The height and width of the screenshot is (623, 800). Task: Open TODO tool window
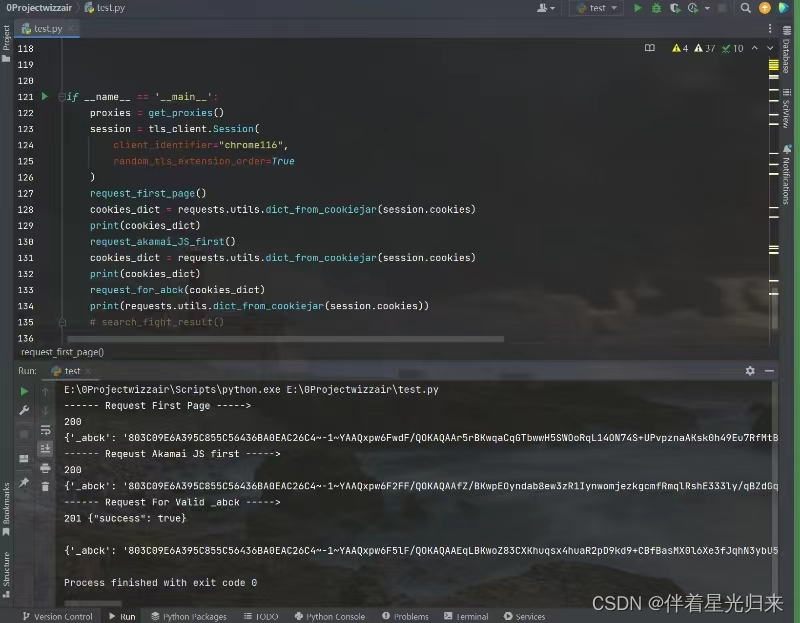pyautogui.click(x=261, y=616)
